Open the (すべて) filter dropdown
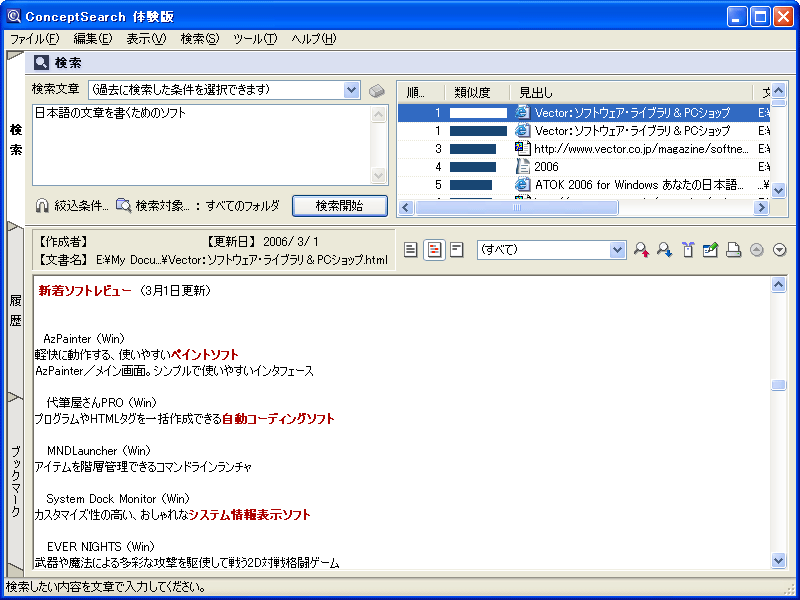 tap(617, 250)
